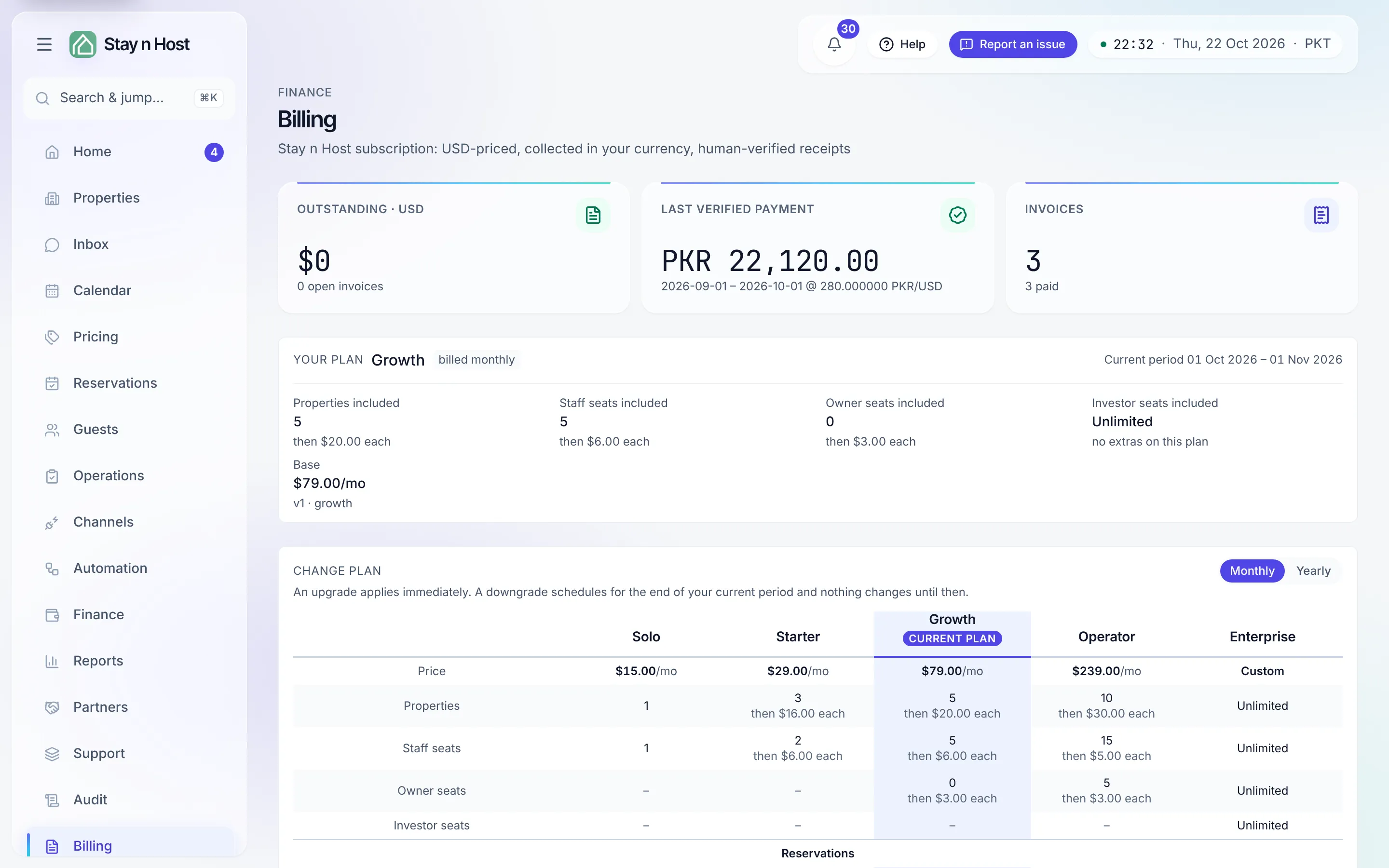Click the verified payment check badge icon
This screenshot has width=1389, height=868.
[957, 215]
